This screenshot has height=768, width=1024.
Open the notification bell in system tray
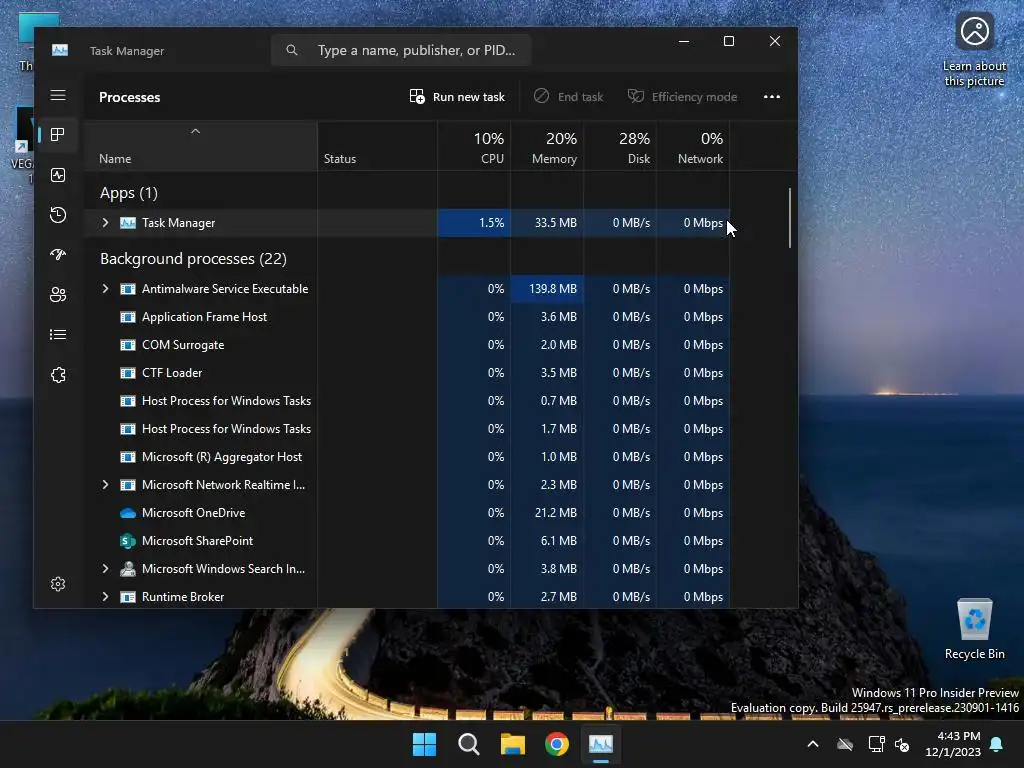click(x=996, y=744)
